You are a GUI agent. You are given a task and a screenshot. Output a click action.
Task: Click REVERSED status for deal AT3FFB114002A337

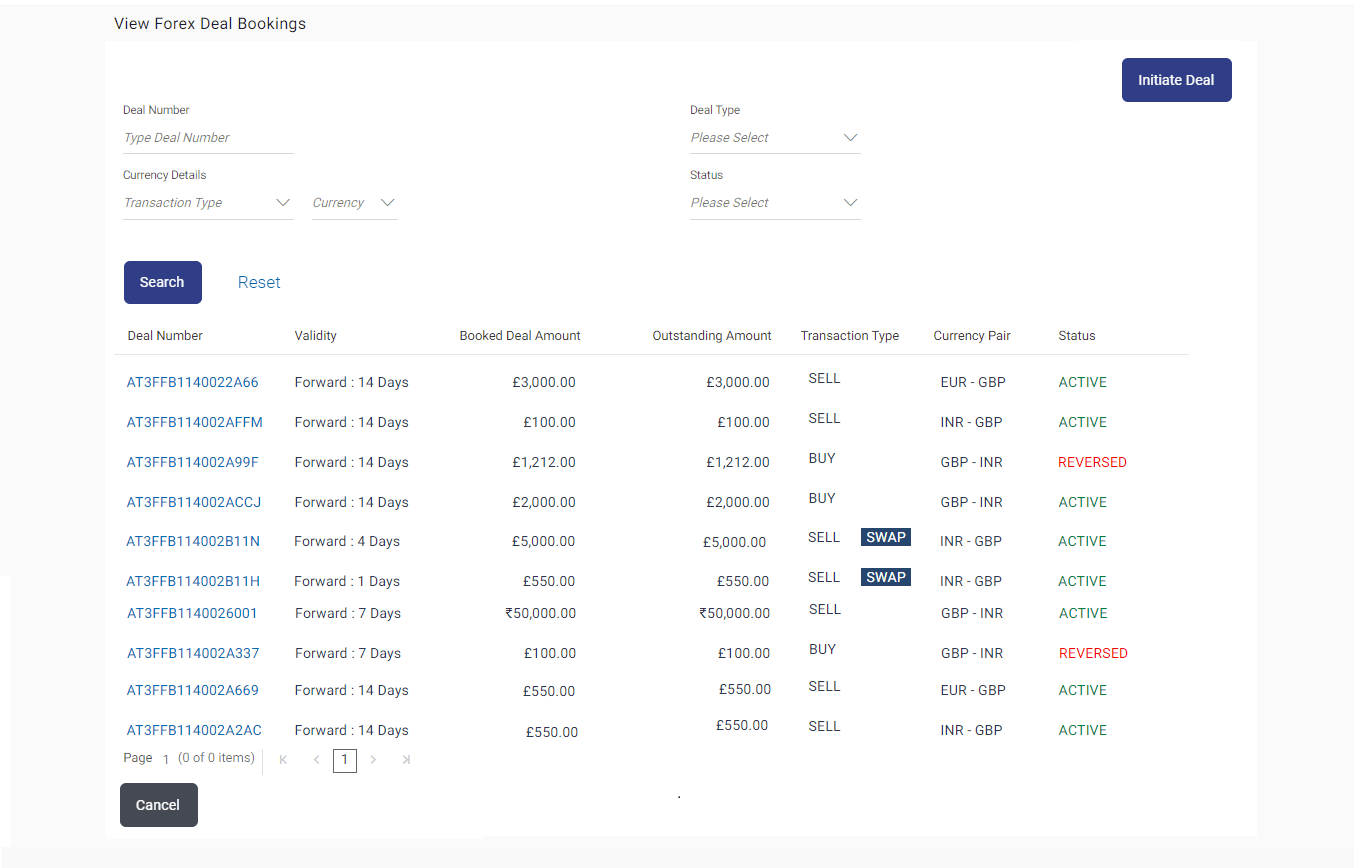coord(1093,653)
